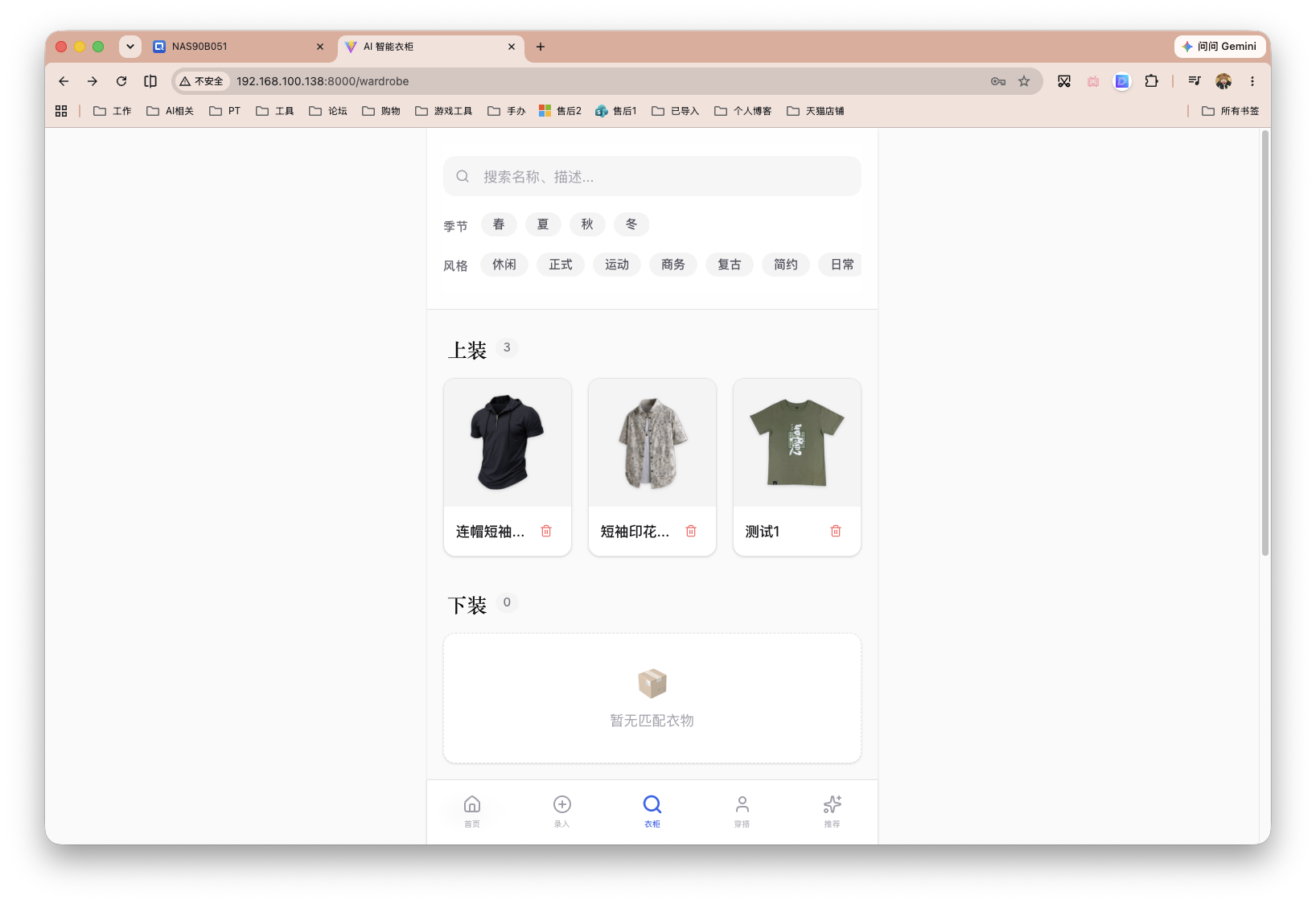Toggle the 商务 style filter

pos(673,265)
